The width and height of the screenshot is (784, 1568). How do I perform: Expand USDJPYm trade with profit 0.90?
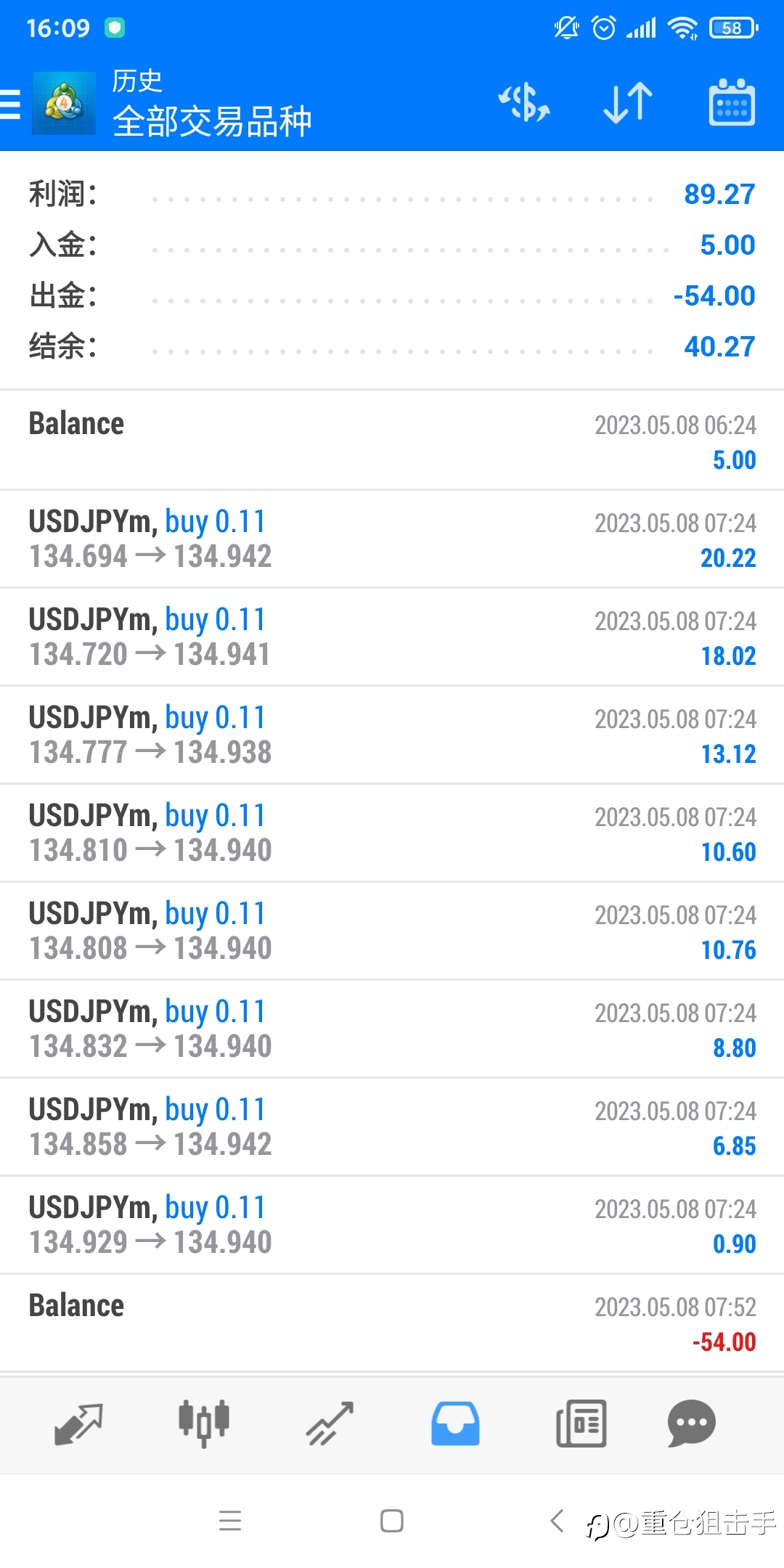point(392,1225)
